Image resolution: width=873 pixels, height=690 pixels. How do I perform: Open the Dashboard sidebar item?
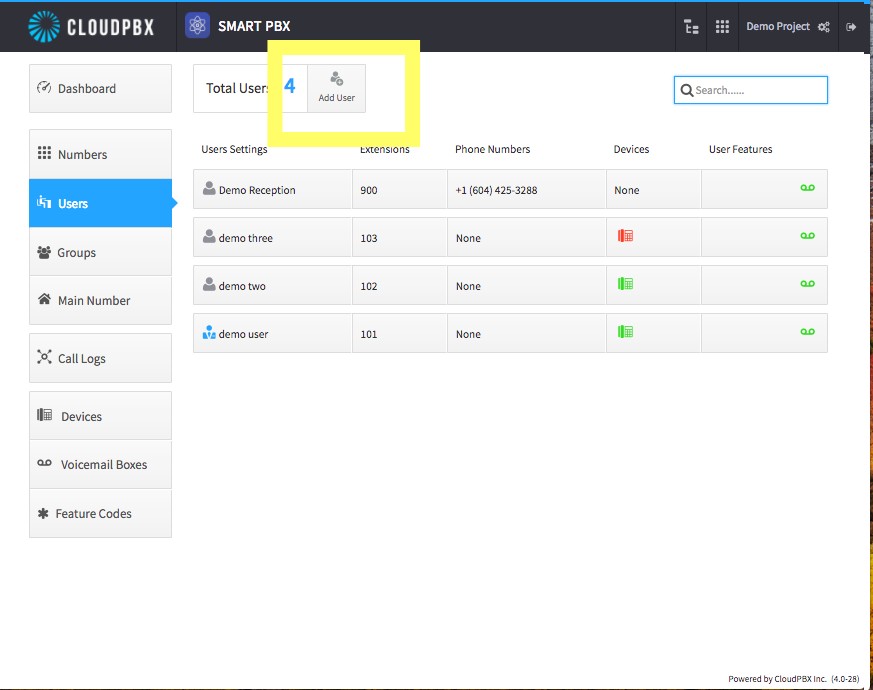tap(100, 89)
